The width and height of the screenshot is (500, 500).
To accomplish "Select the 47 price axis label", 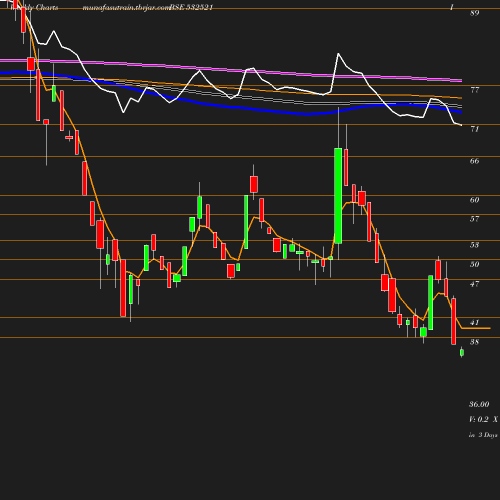I will click(474, 284).
